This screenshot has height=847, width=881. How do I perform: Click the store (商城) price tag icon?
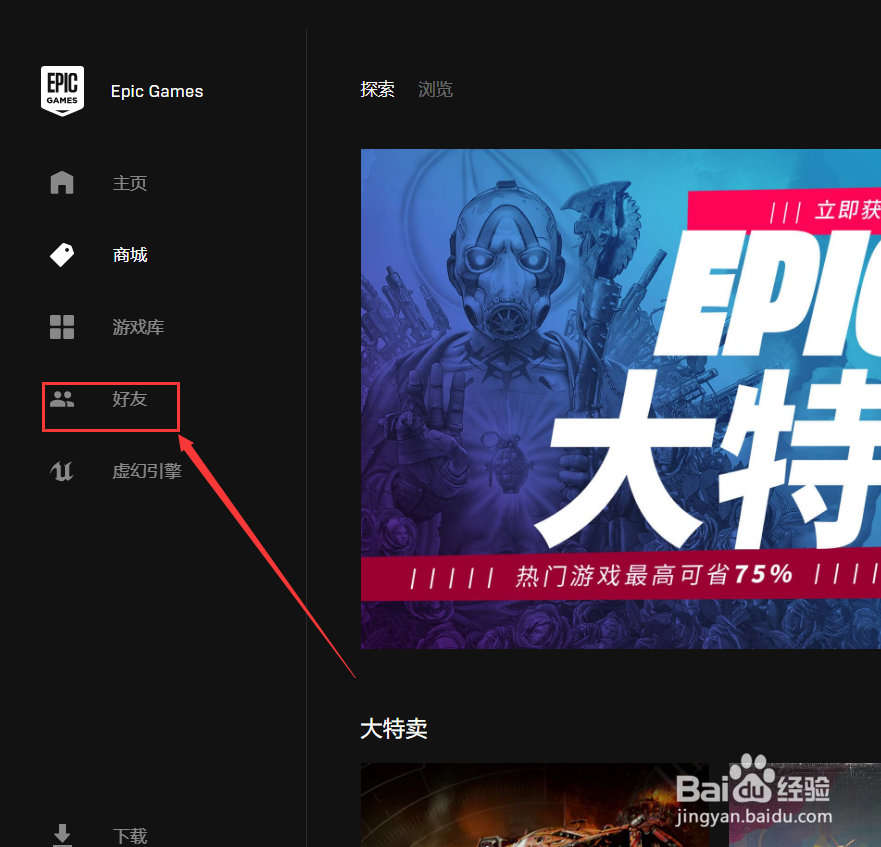click(62, 255)
